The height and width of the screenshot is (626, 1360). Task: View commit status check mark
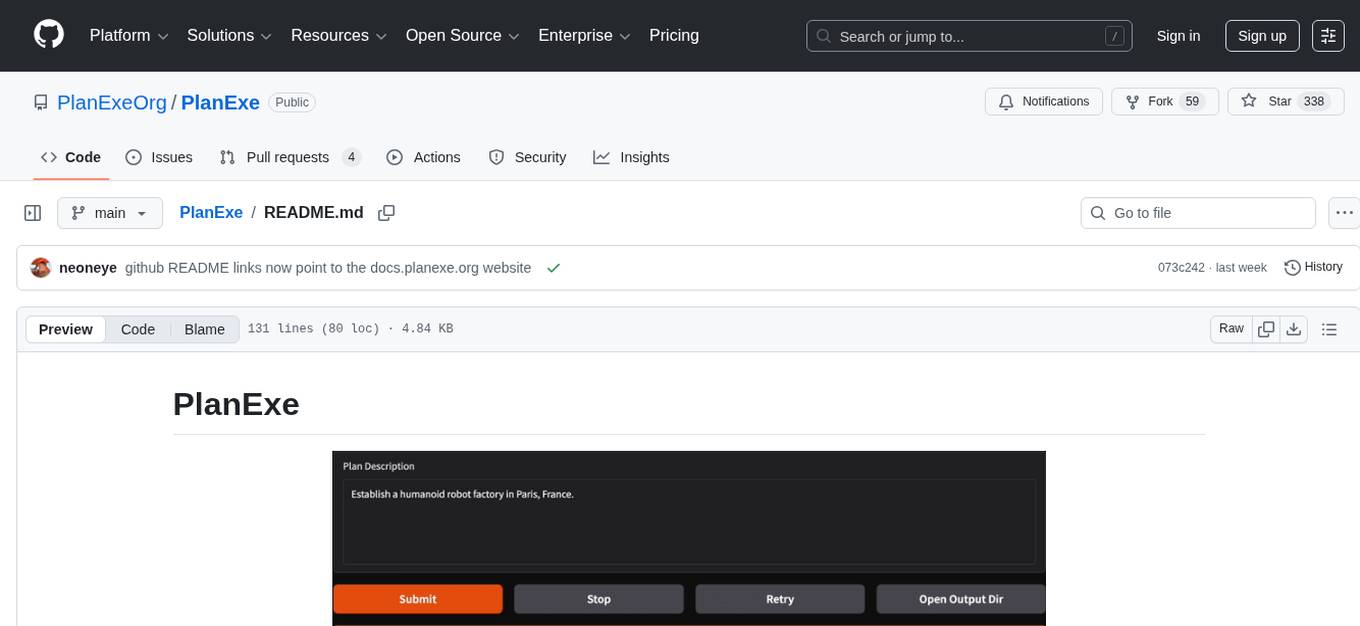pos(553,268)
